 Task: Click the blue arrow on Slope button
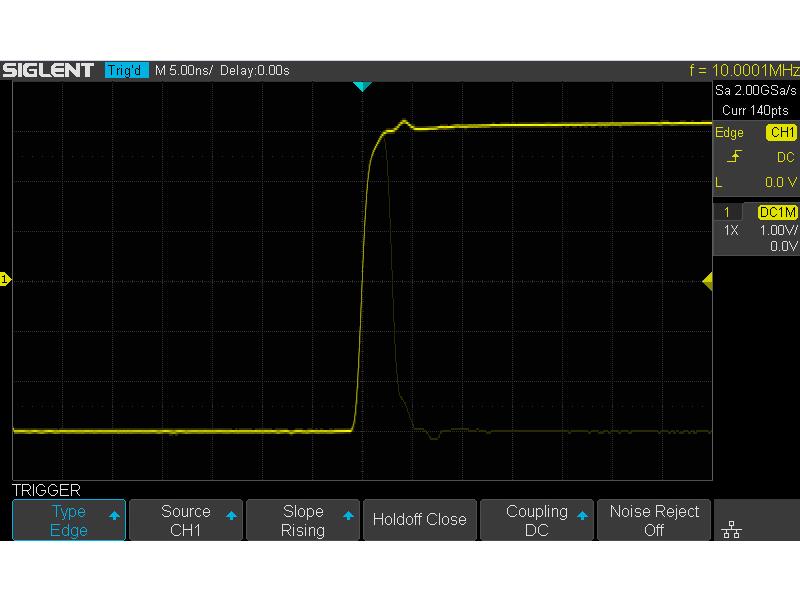(348, 515)
